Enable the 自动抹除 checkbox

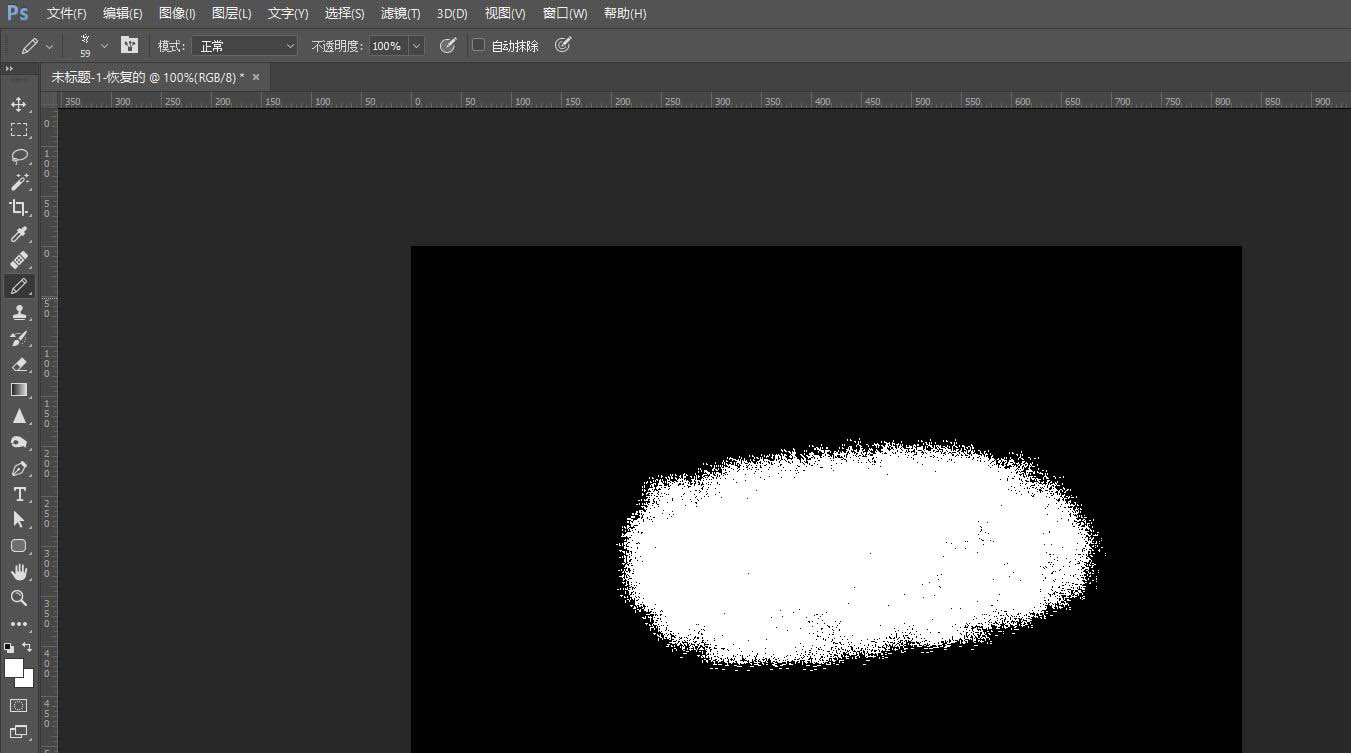[x=478, y=46]
